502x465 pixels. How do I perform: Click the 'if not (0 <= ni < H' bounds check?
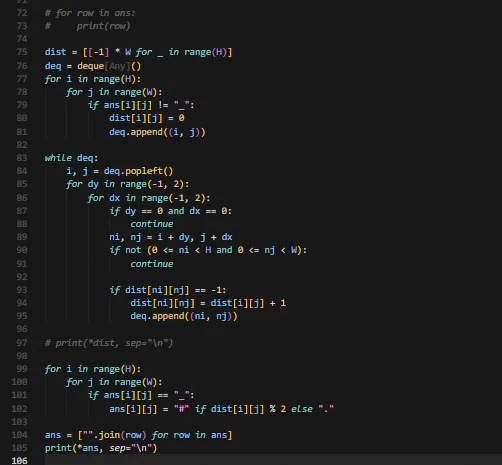[x=208, y=250]
